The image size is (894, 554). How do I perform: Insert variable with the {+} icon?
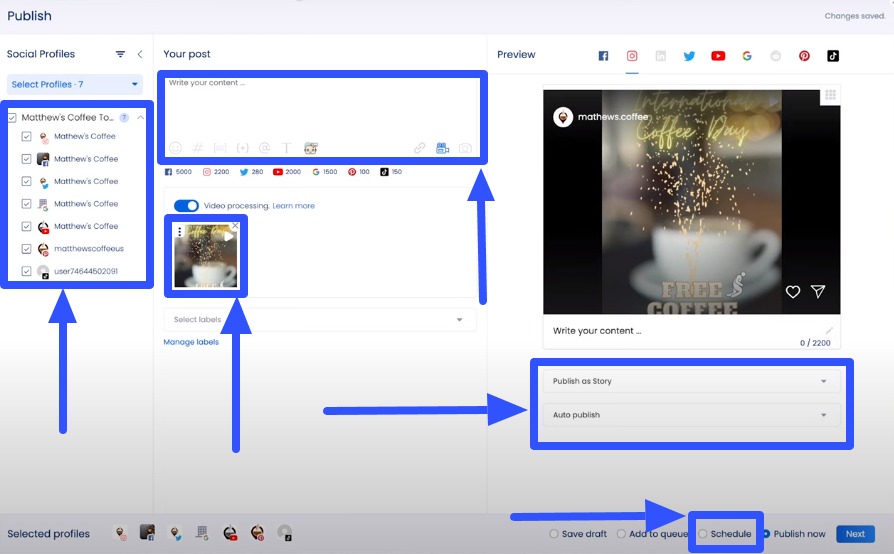pos(242,148)
